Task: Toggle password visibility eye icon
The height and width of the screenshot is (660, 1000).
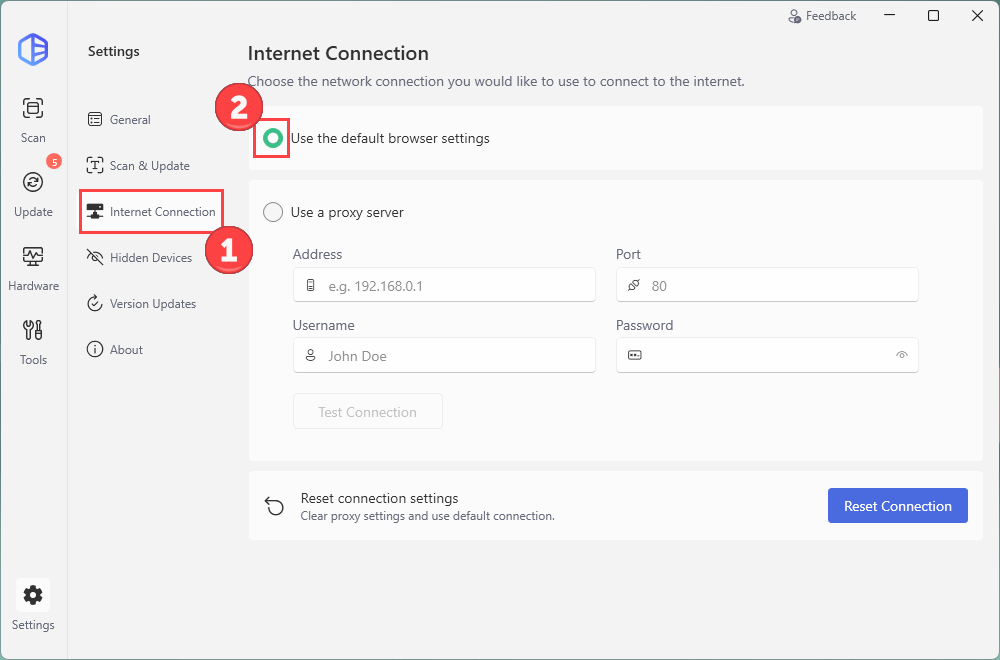Action: click(901, 355)
